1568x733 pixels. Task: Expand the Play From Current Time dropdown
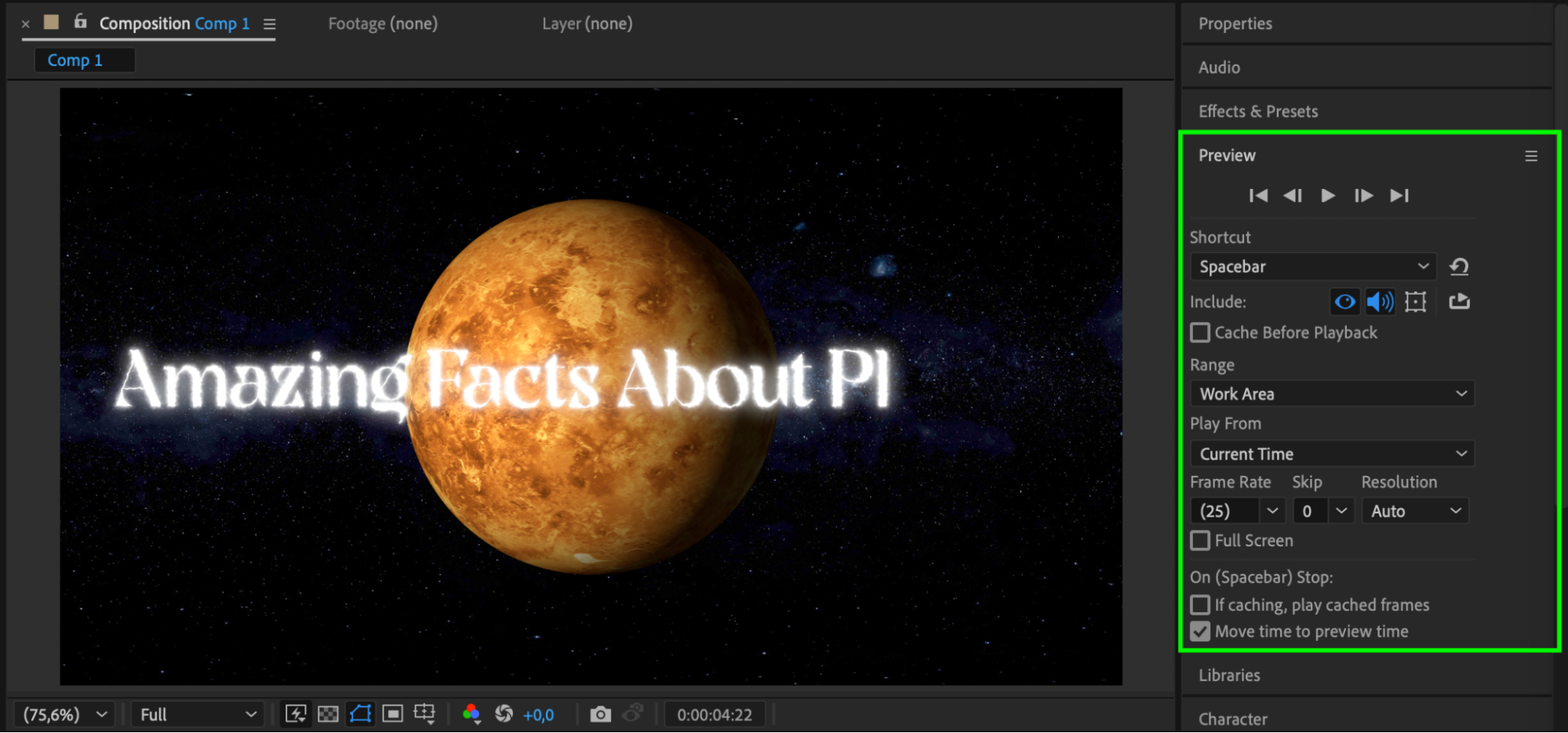(x=1331, y=454)
